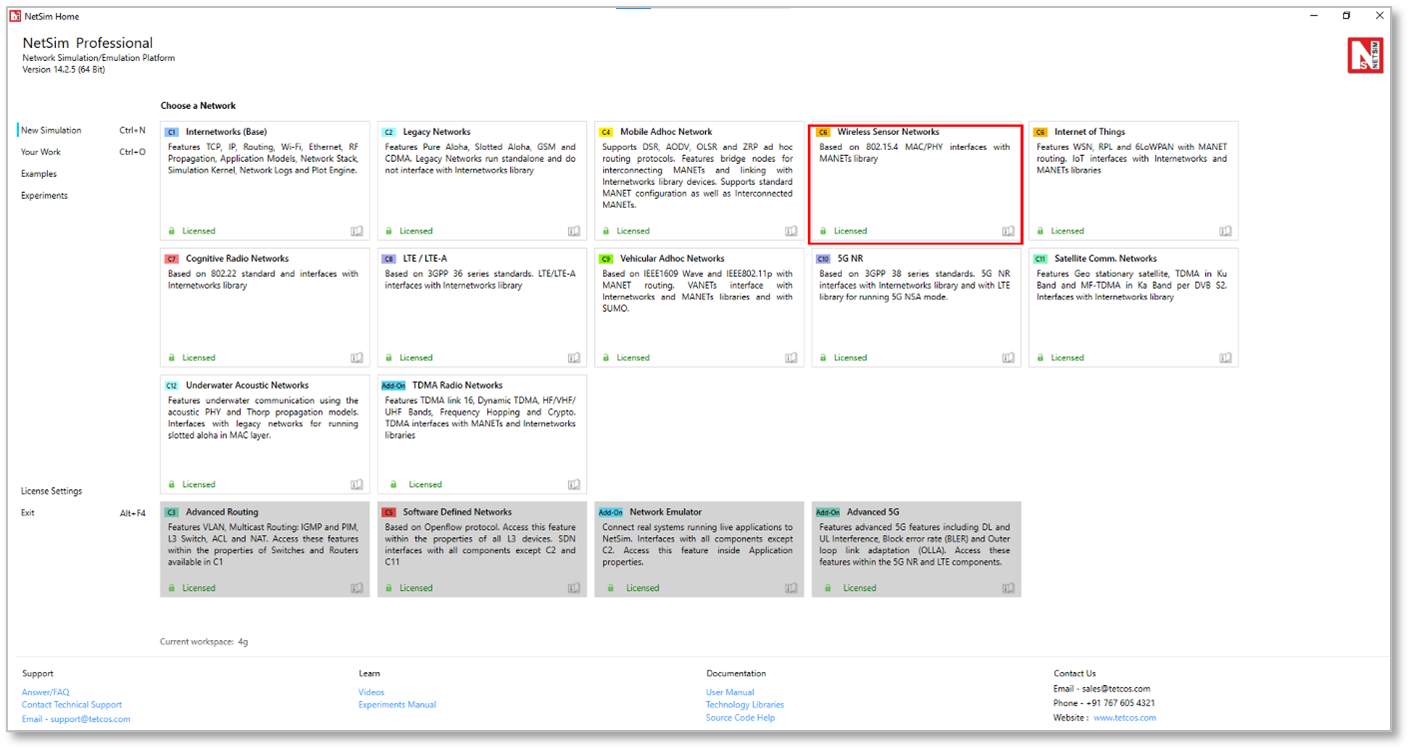The height and width of the screenshot is (751, 1411).
Task: Open book icon on Internet of Things card
Action: point(1225,231)
